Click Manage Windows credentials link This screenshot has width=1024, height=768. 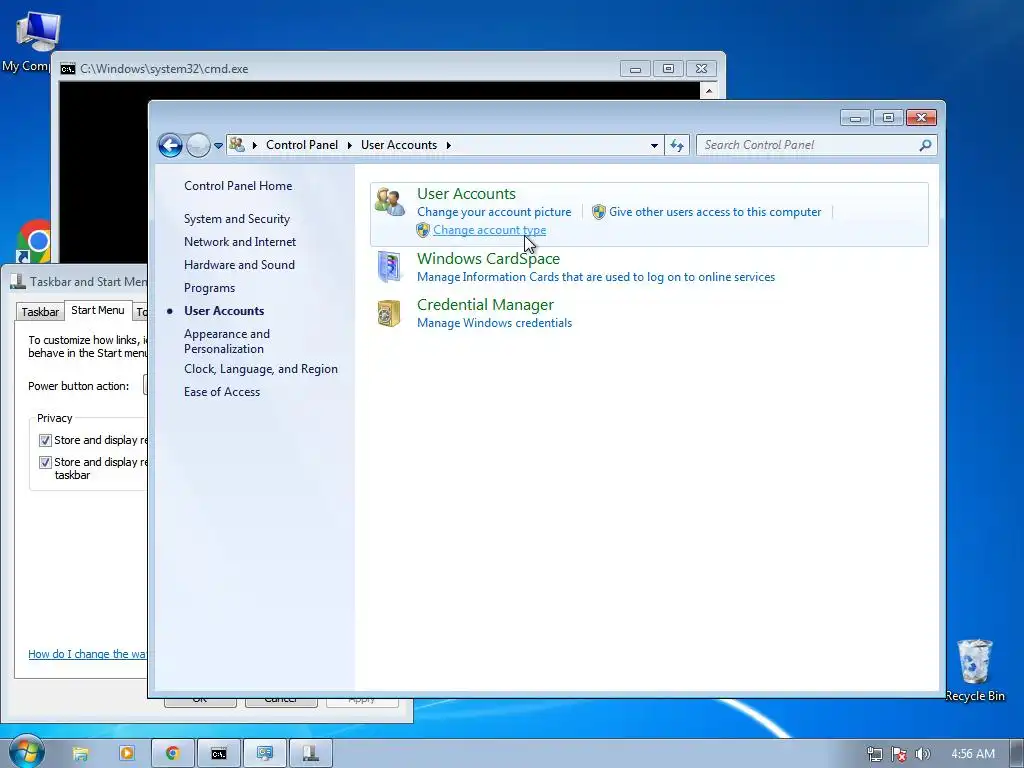pyautogui.click(x=494, y=323)
